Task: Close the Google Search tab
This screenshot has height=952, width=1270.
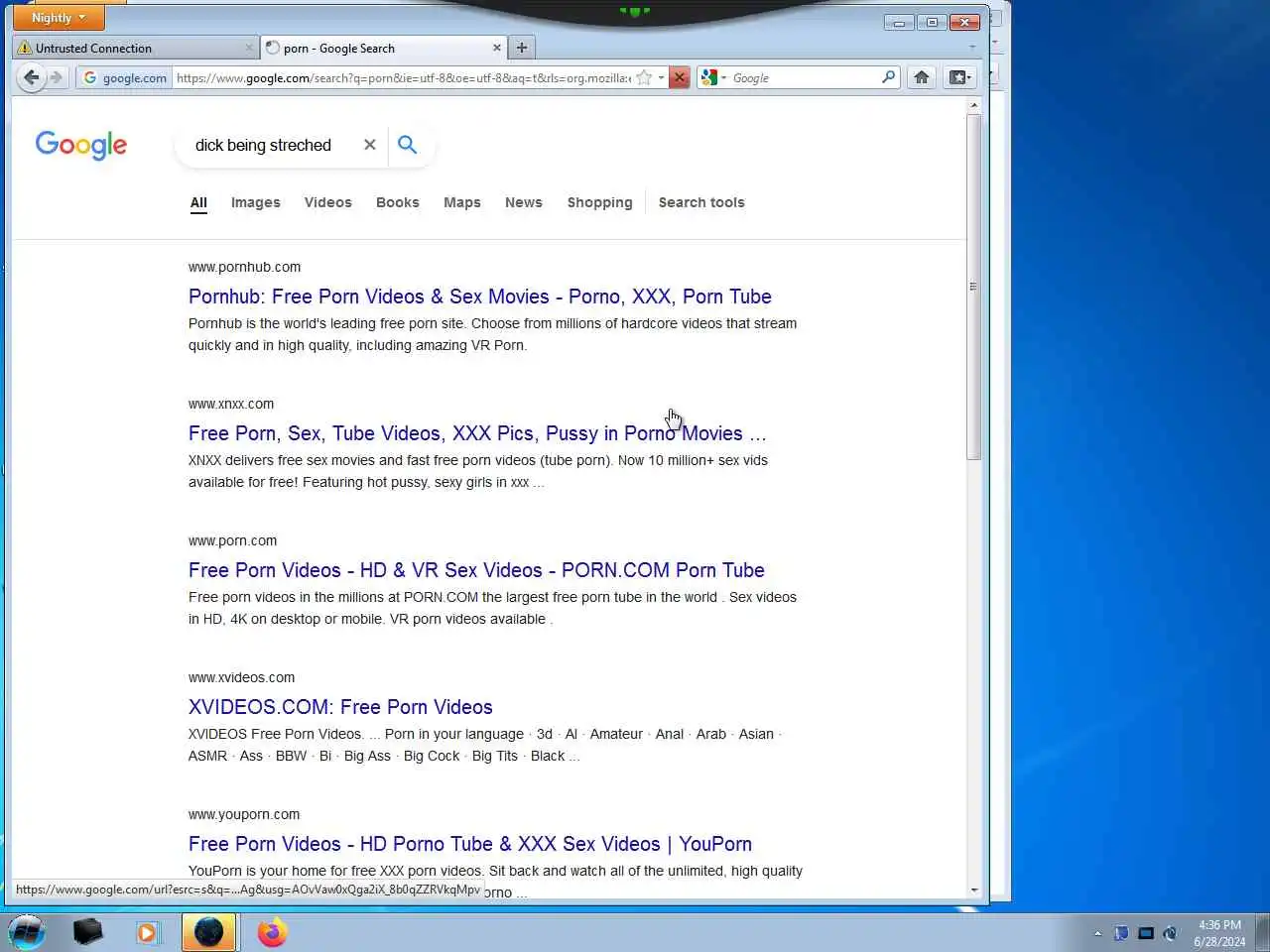Action: [x=497, y=48]
